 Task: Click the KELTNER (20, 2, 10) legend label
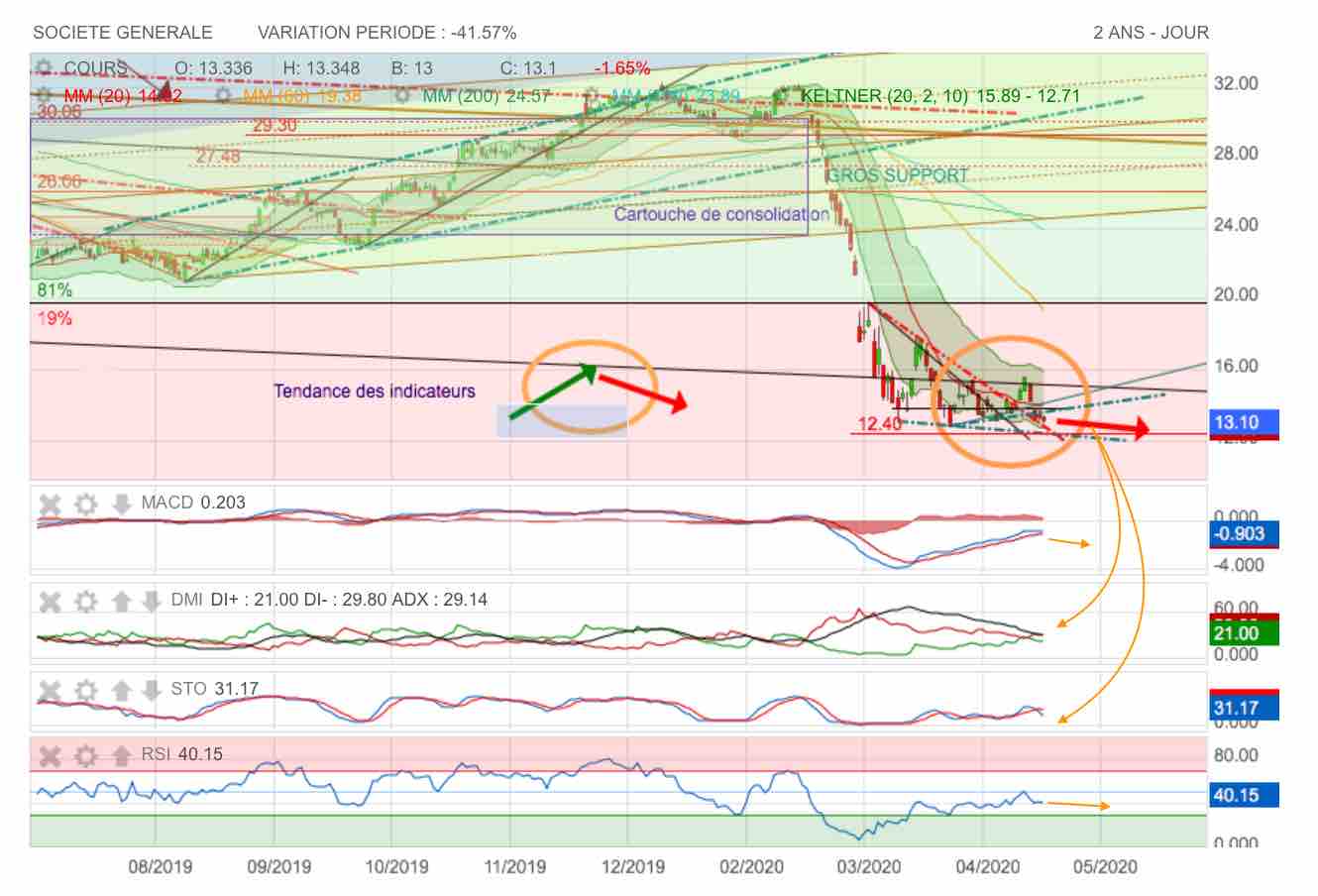point(940,96)
